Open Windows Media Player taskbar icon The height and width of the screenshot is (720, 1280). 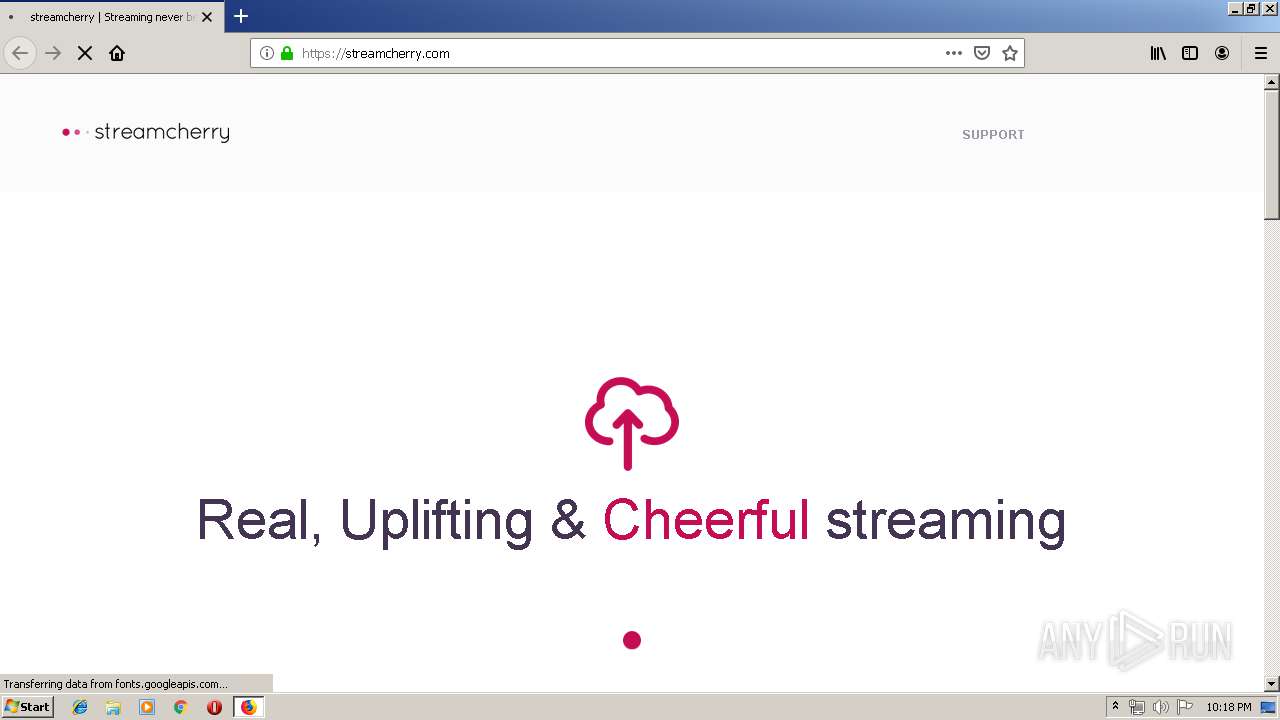pos(147,707)
